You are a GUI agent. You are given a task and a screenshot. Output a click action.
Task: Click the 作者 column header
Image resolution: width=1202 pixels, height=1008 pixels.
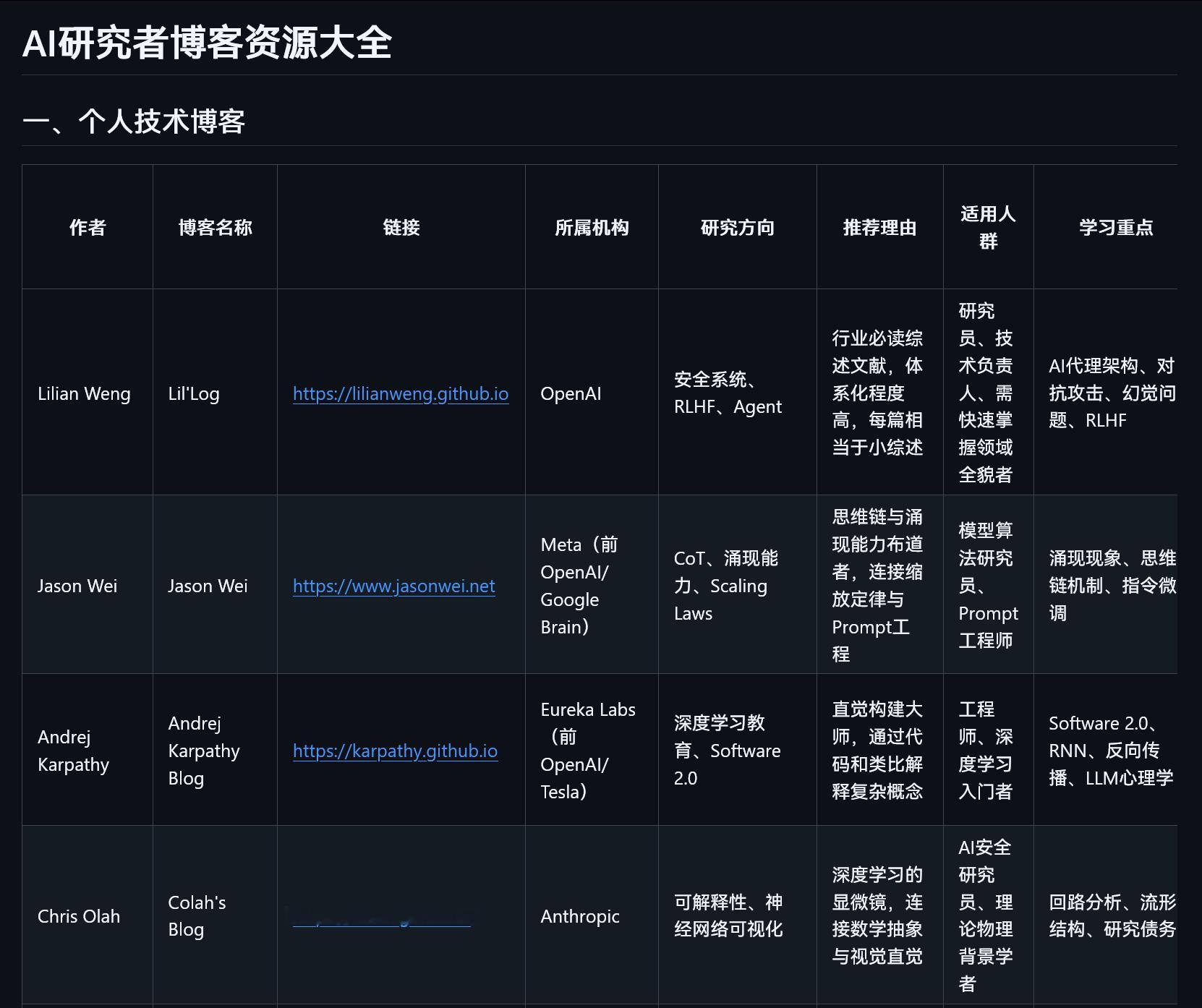tap(87, 227)
